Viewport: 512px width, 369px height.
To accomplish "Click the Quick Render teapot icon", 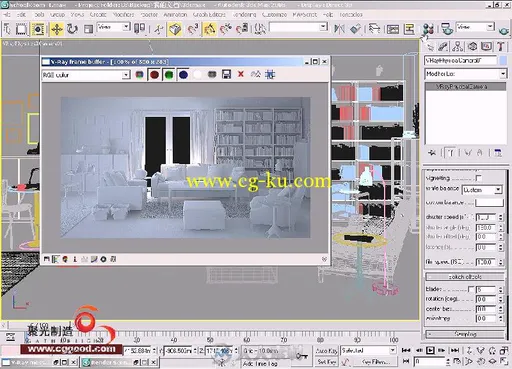I will 504,30.
